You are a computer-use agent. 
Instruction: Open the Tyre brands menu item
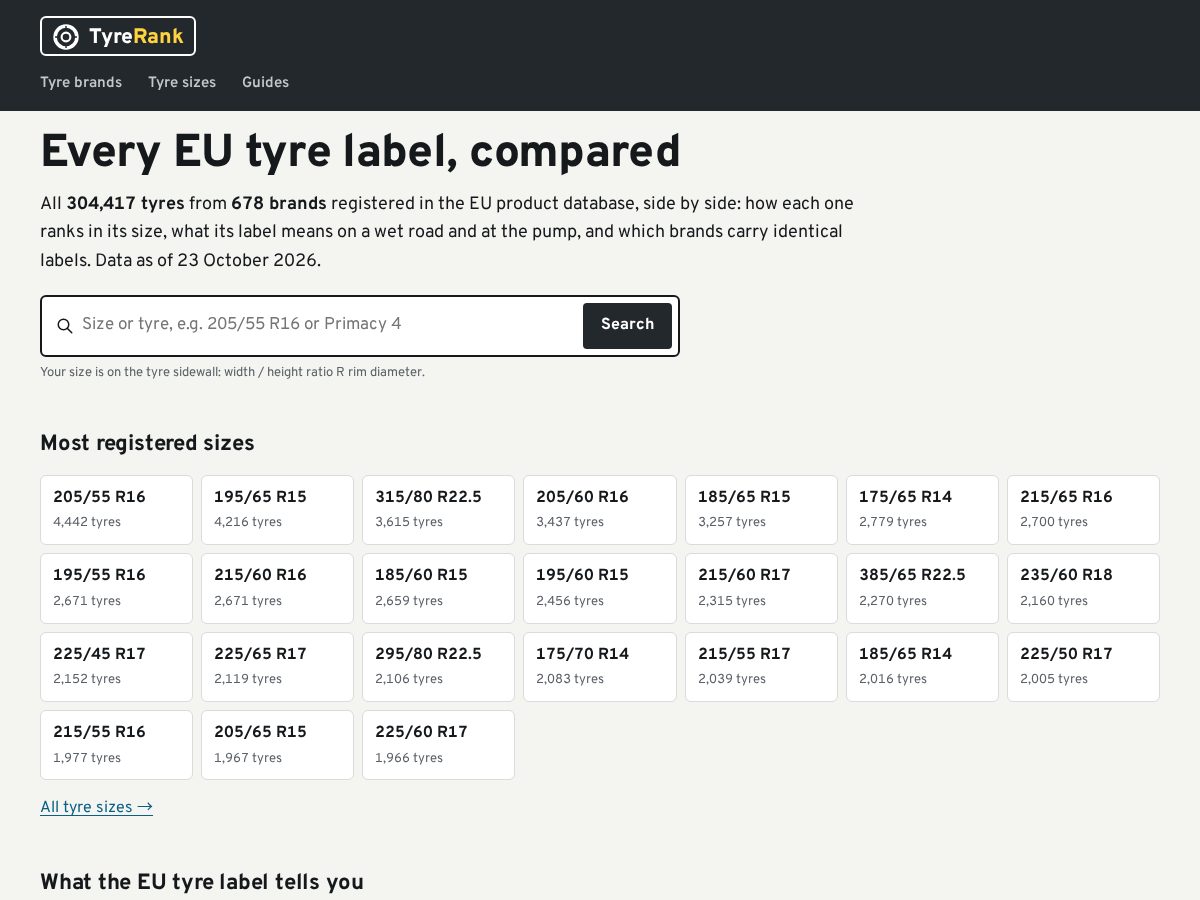point(81,82)
